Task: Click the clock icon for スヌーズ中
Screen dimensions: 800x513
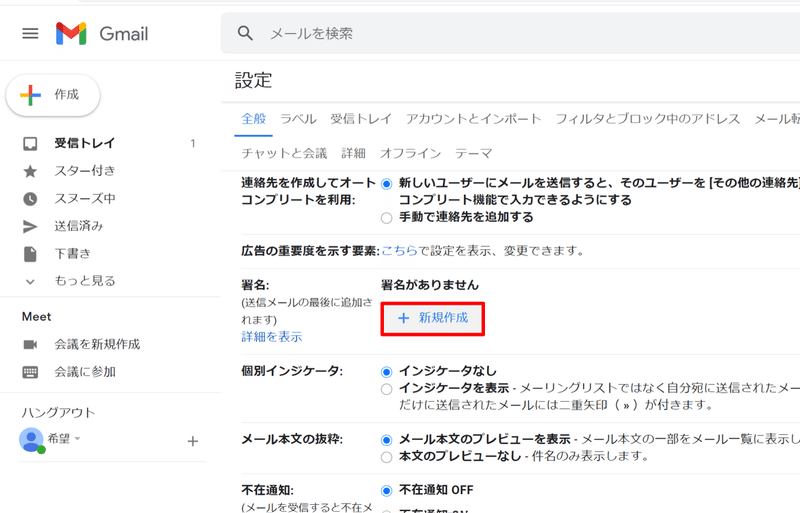Action: (30, 199)
